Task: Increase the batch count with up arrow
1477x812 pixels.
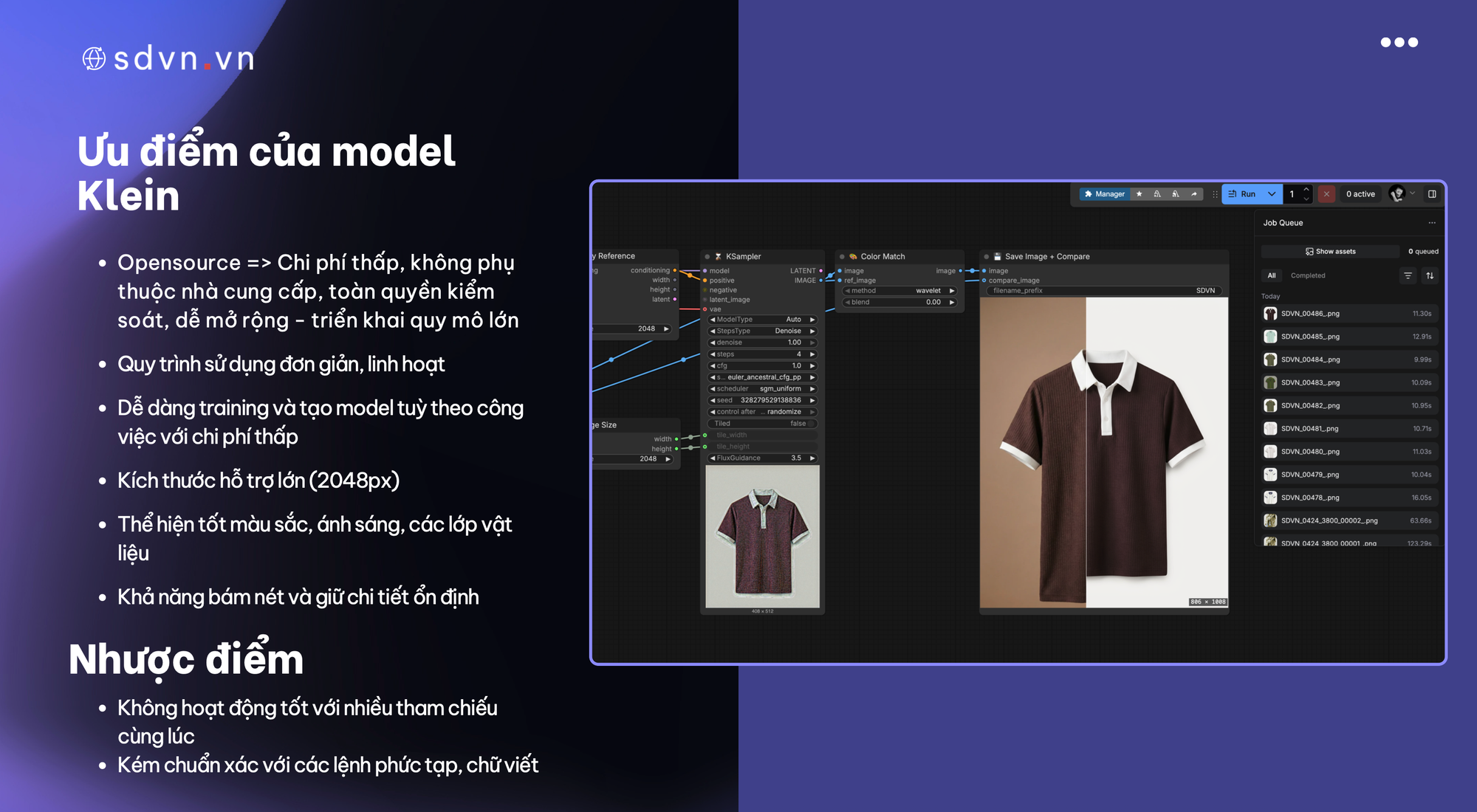Action: coord(1306,190)
